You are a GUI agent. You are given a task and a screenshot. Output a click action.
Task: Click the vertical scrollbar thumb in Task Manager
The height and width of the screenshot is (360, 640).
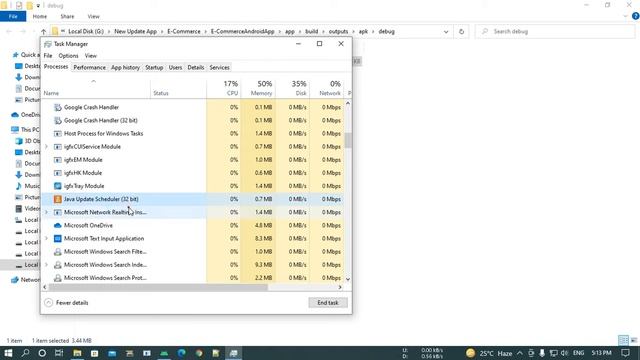(x=348, y=140)
